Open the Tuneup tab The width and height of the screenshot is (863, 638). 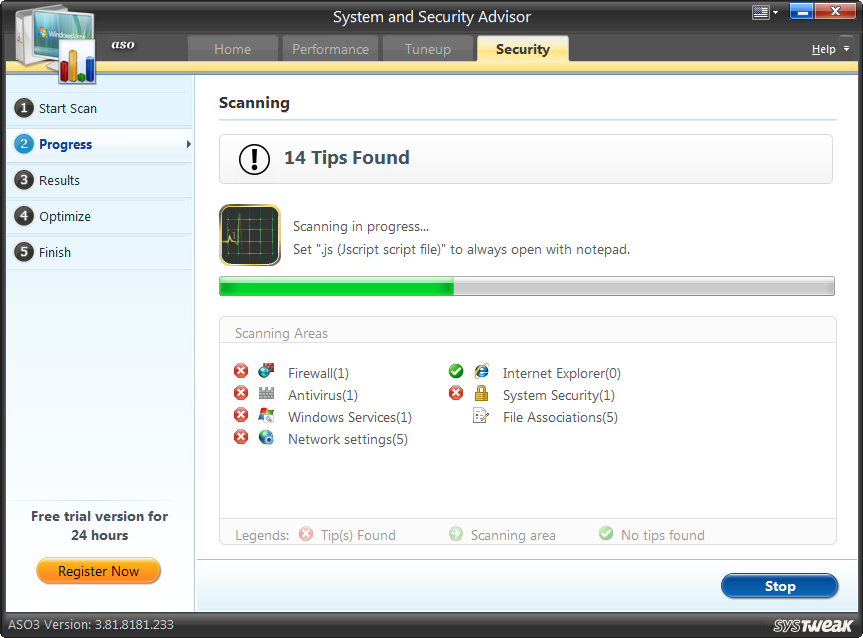[428, 48]
